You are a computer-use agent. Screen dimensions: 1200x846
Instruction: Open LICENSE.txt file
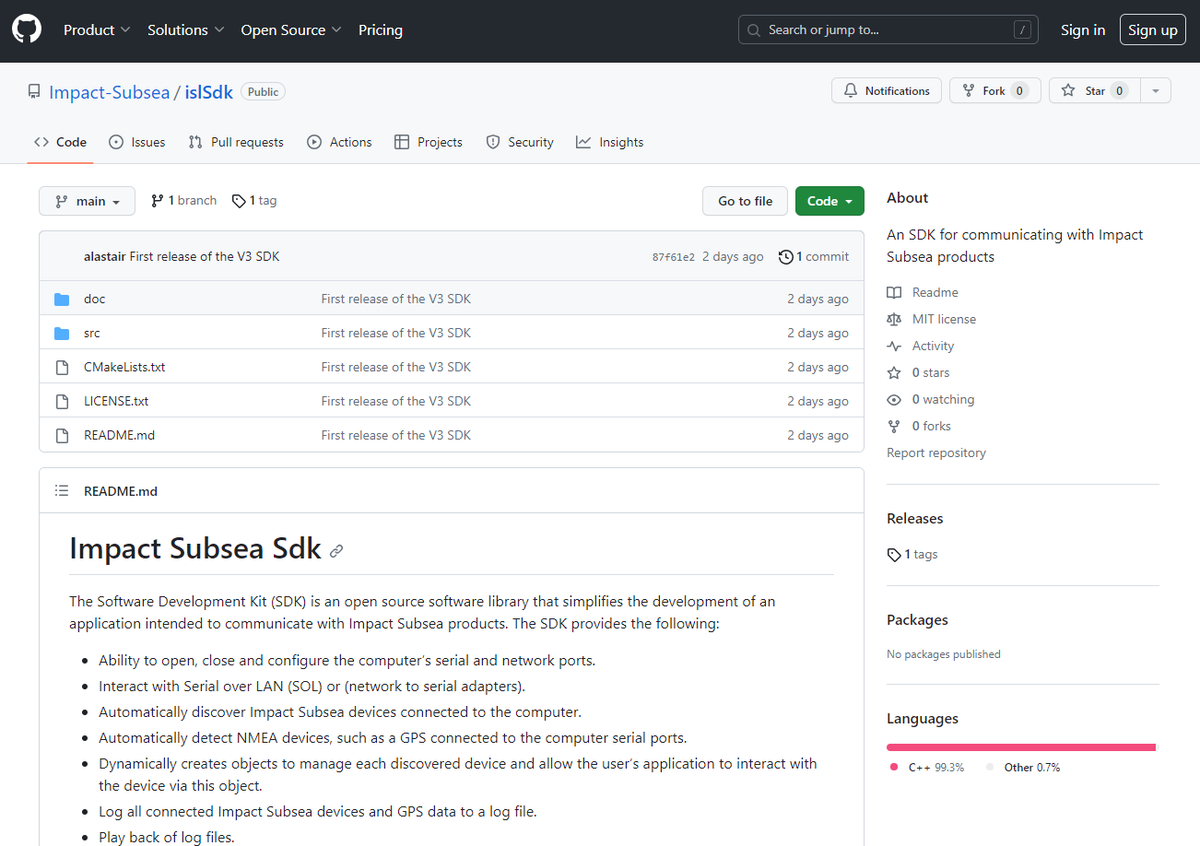116,401
